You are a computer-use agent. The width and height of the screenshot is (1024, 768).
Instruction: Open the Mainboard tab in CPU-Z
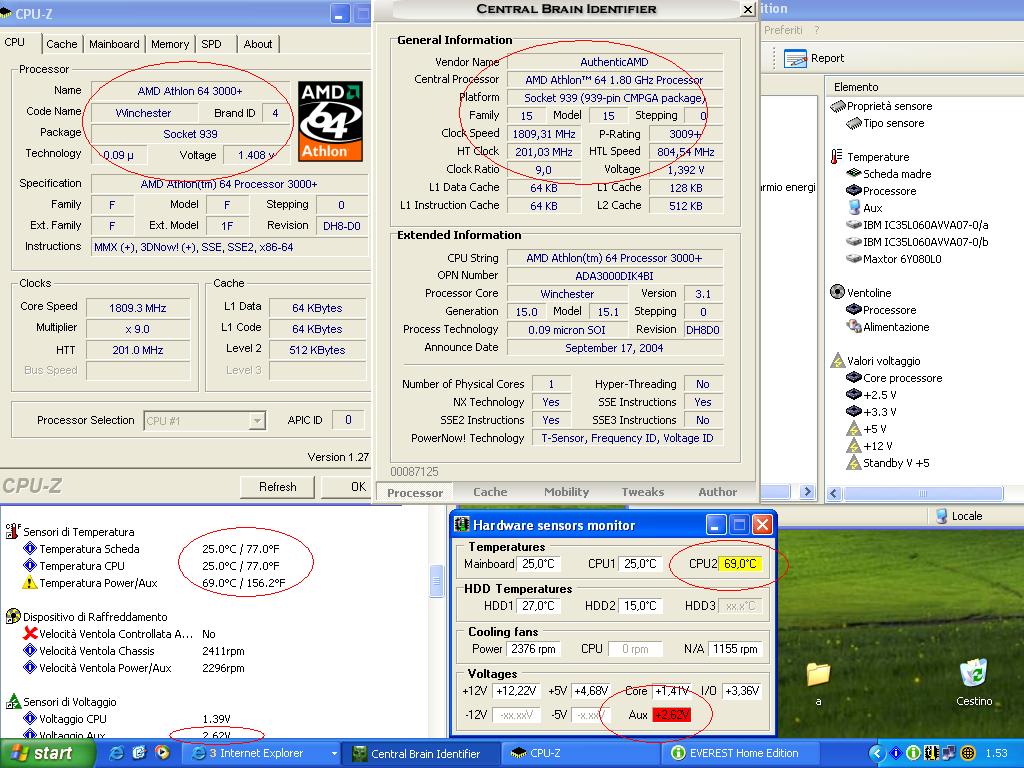114,44
